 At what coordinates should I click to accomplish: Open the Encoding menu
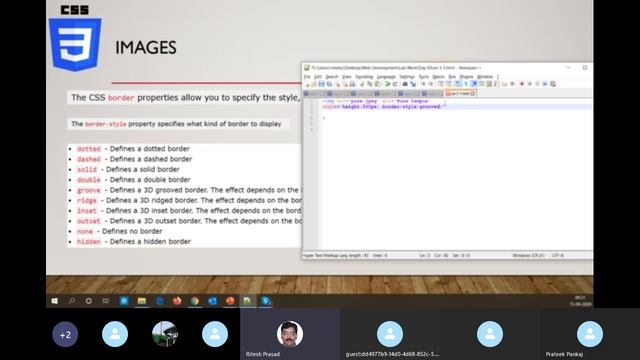[364, 77]
